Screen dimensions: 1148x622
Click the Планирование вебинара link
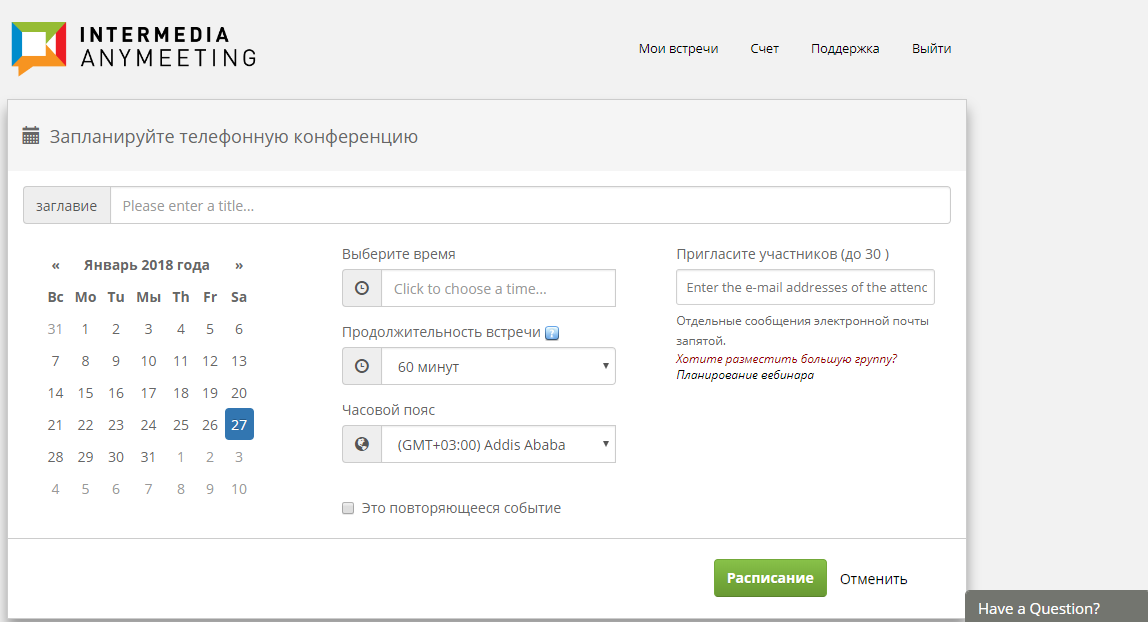point(745,375)
